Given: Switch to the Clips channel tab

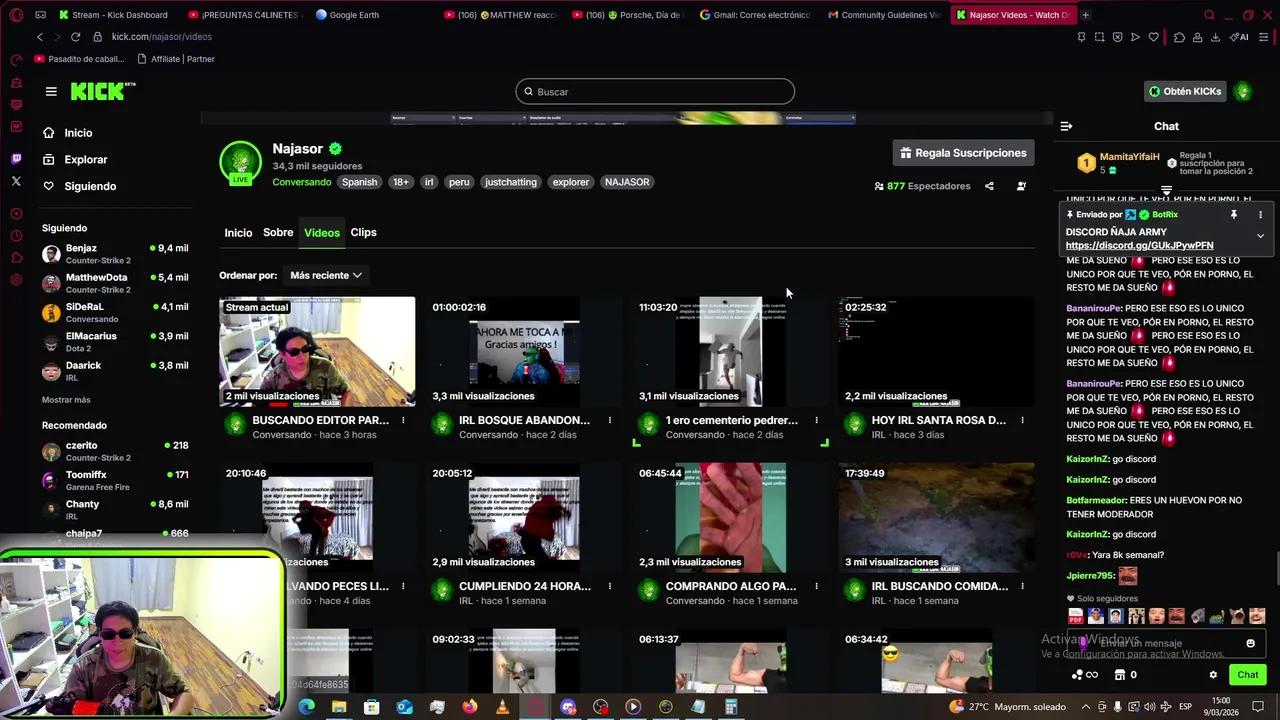Looking at the screenshot, I should tap(363, 233).
